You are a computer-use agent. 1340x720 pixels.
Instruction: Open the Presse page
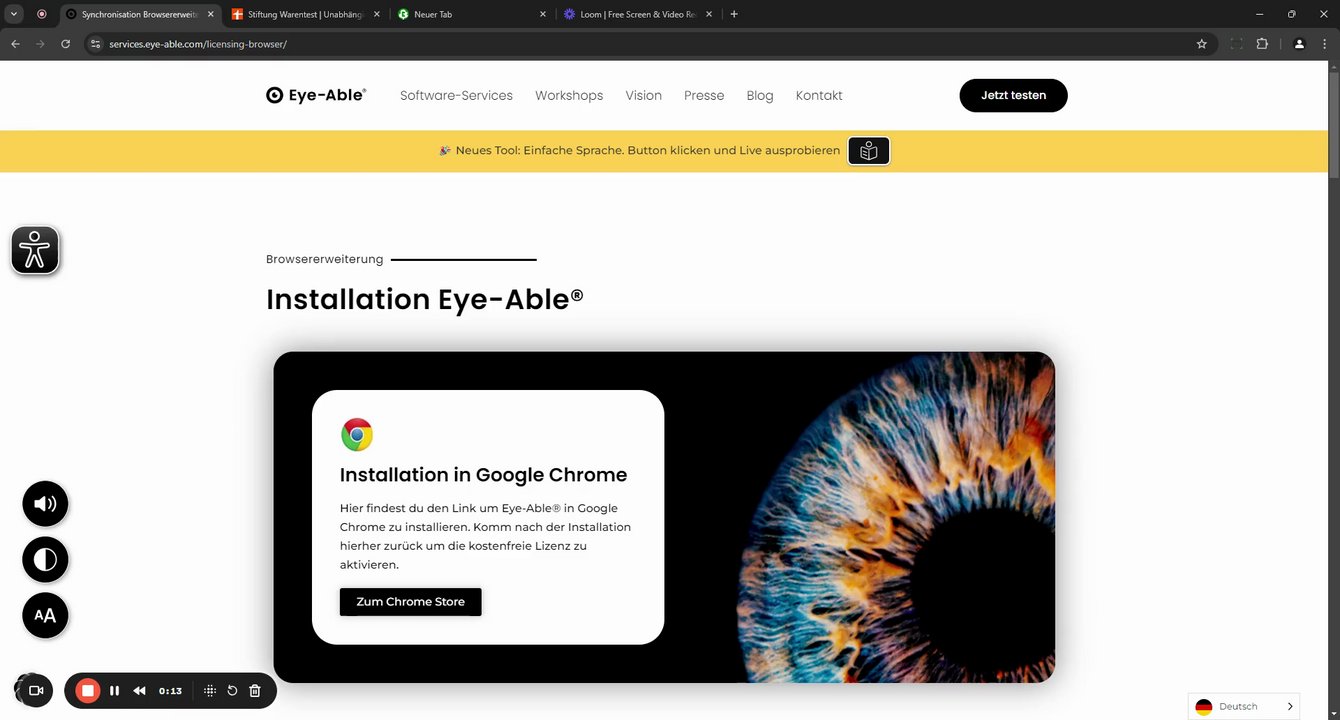[x=704, y=96]
